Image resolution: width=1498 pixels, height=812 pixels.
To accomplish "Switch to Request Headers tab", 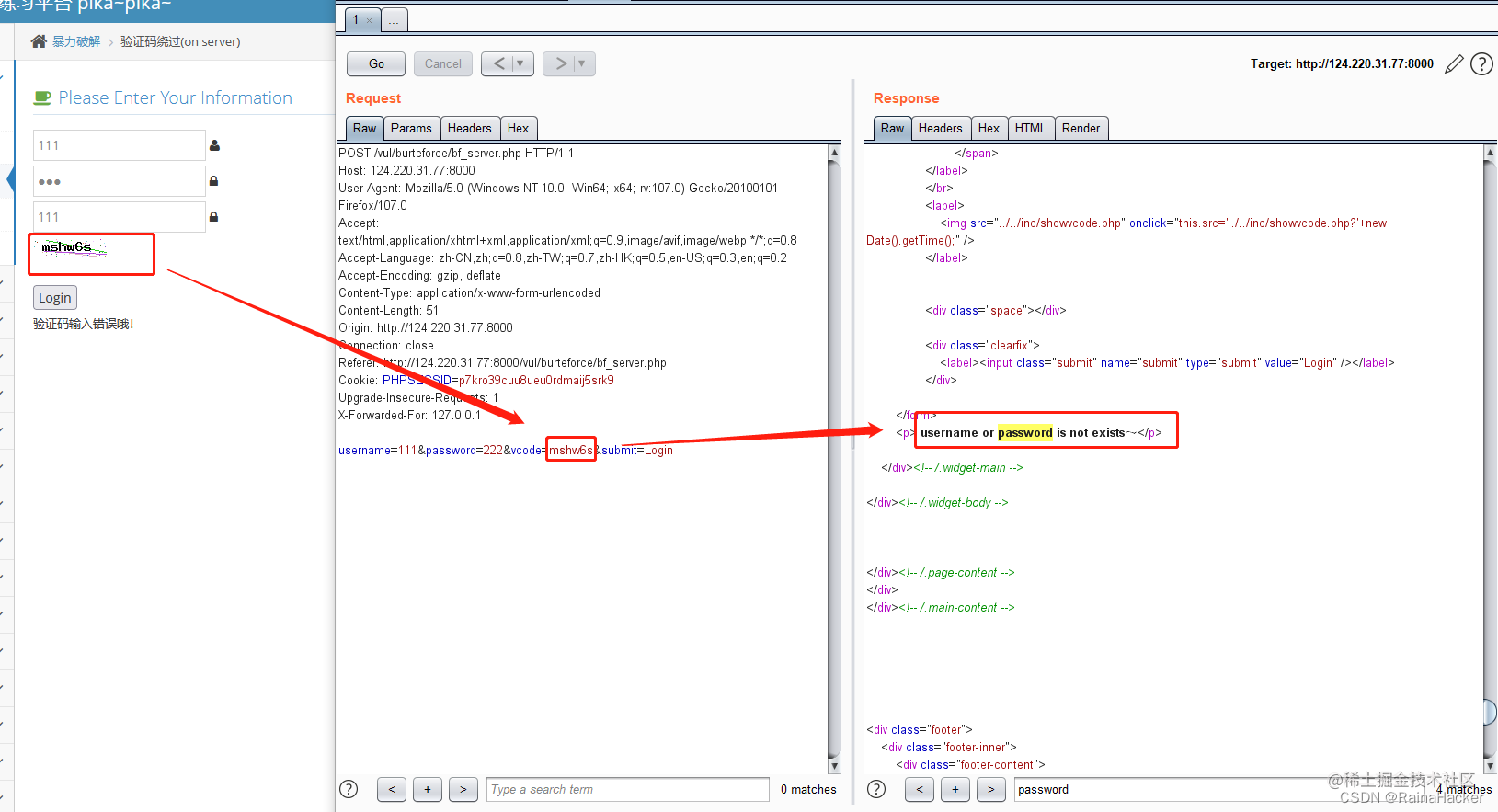I will coord(470,128).
